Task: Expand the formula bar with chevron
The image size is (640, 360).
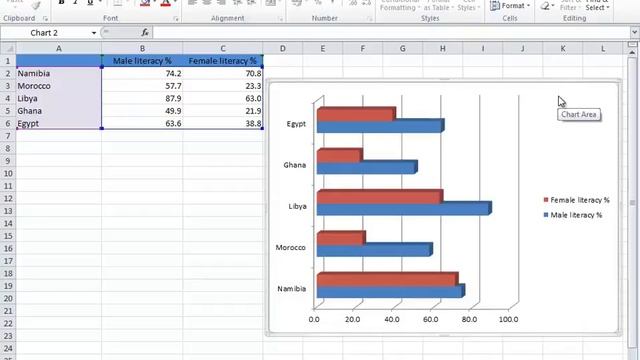Action: pos(634,32)
